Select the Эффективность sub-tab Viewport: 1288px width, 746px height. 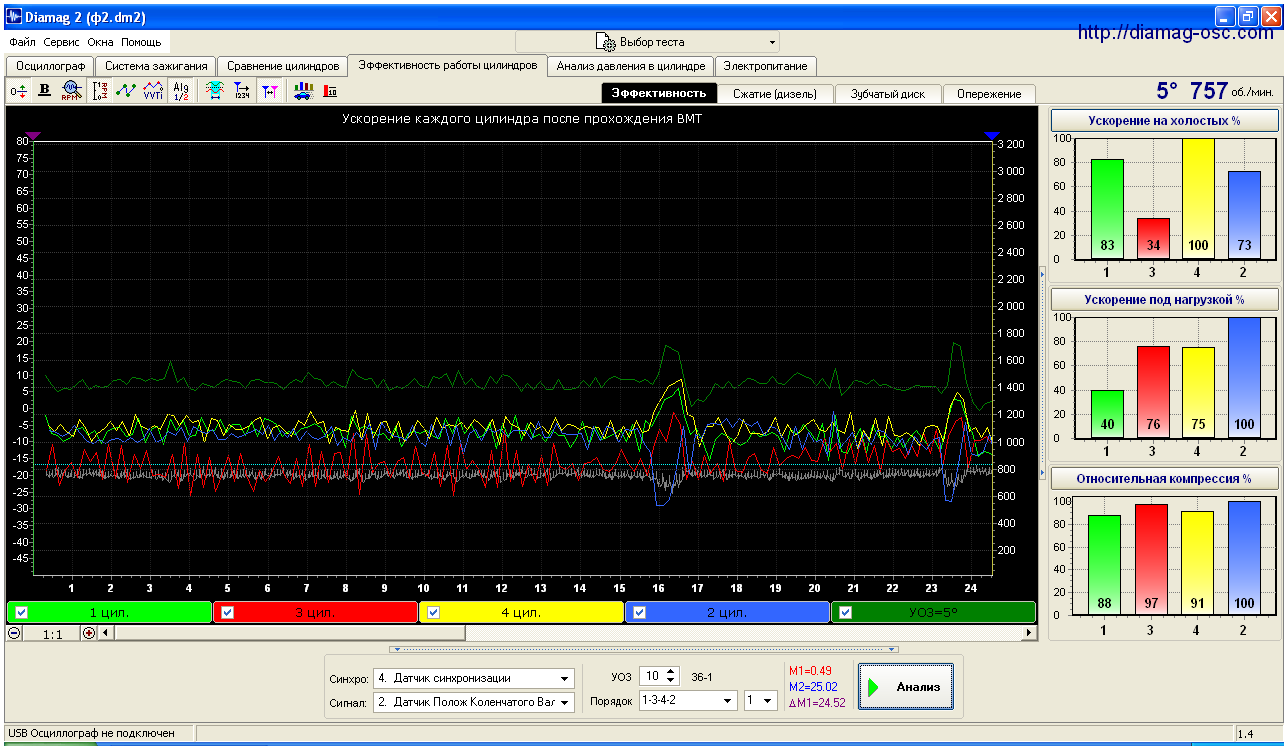point(659,93)
